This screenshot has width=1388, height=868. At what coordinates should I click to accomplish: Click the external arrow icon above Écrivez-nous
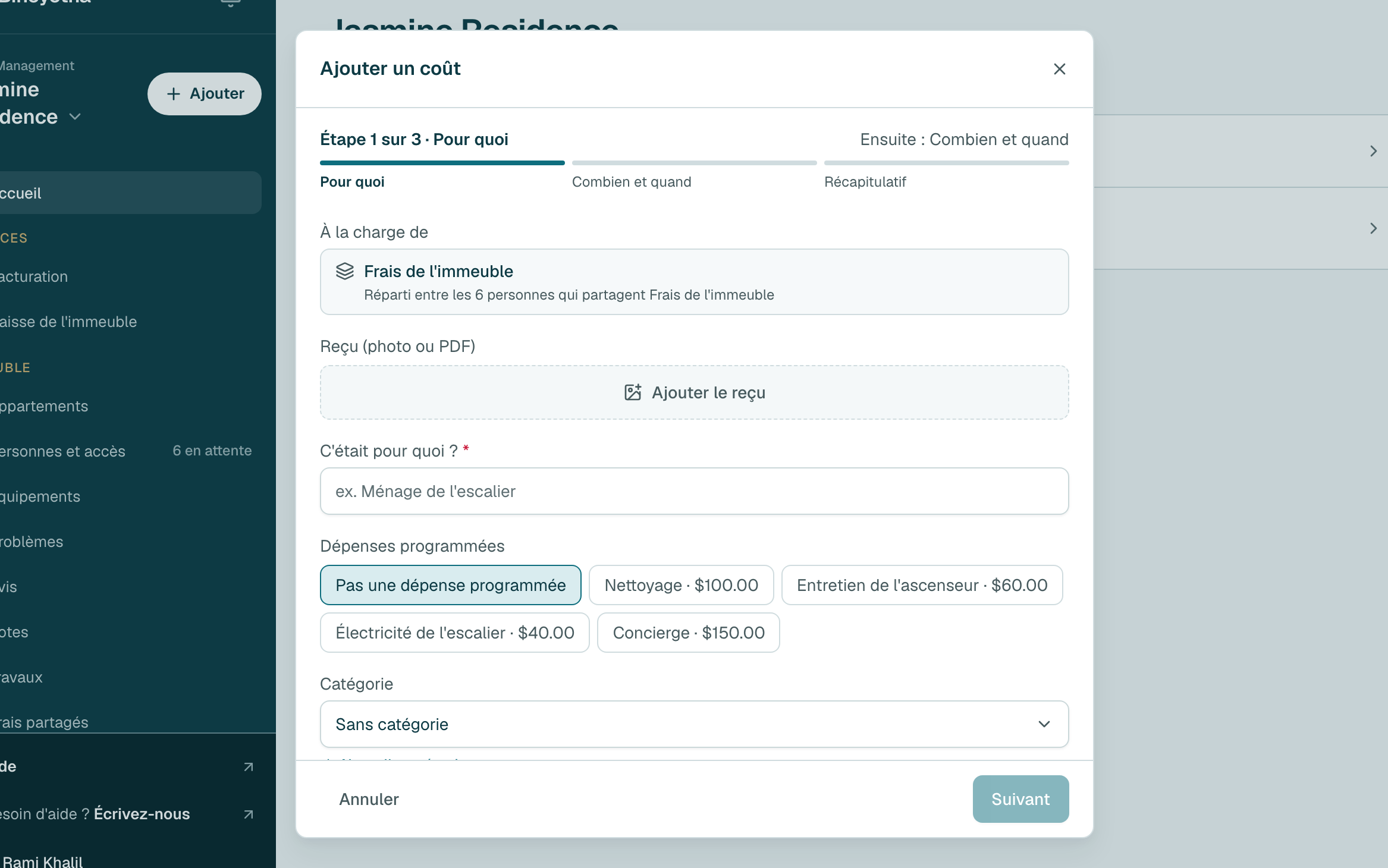tap(249, 767)
